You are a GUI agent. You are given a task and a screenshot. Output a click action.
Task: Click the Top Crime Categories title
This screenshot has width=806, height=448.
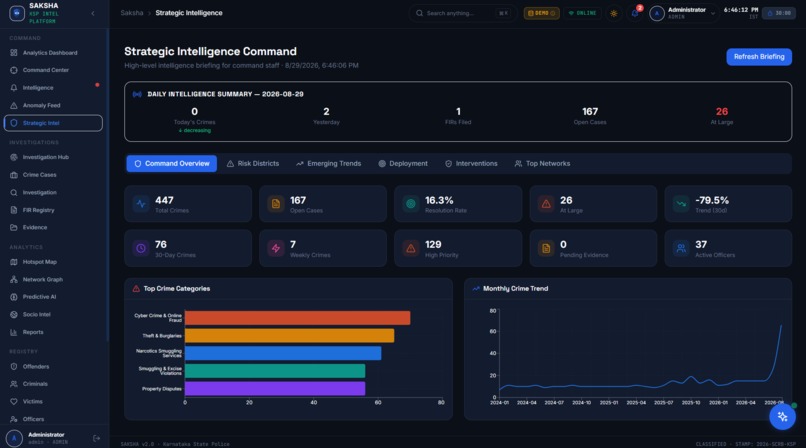click(x=177, y=289)
